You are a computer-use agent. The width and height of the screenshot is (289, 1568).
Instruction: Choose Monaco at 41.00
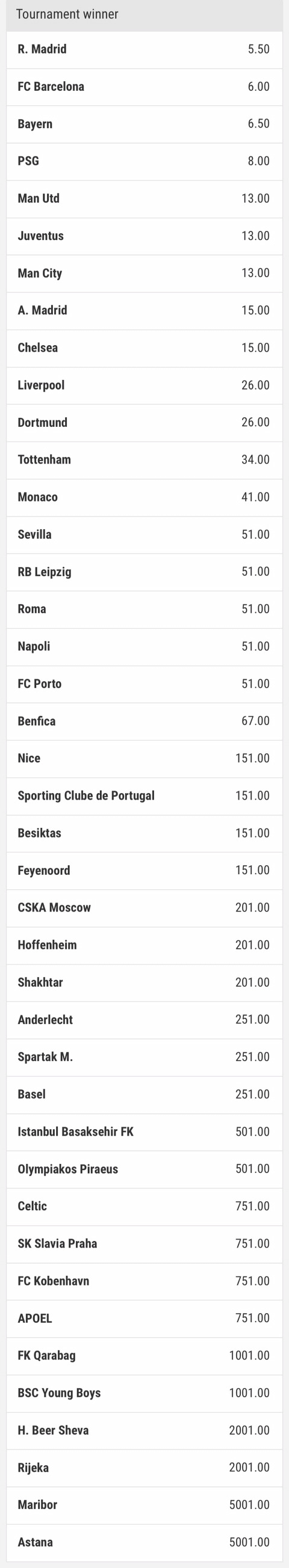[x=144, y=497]
